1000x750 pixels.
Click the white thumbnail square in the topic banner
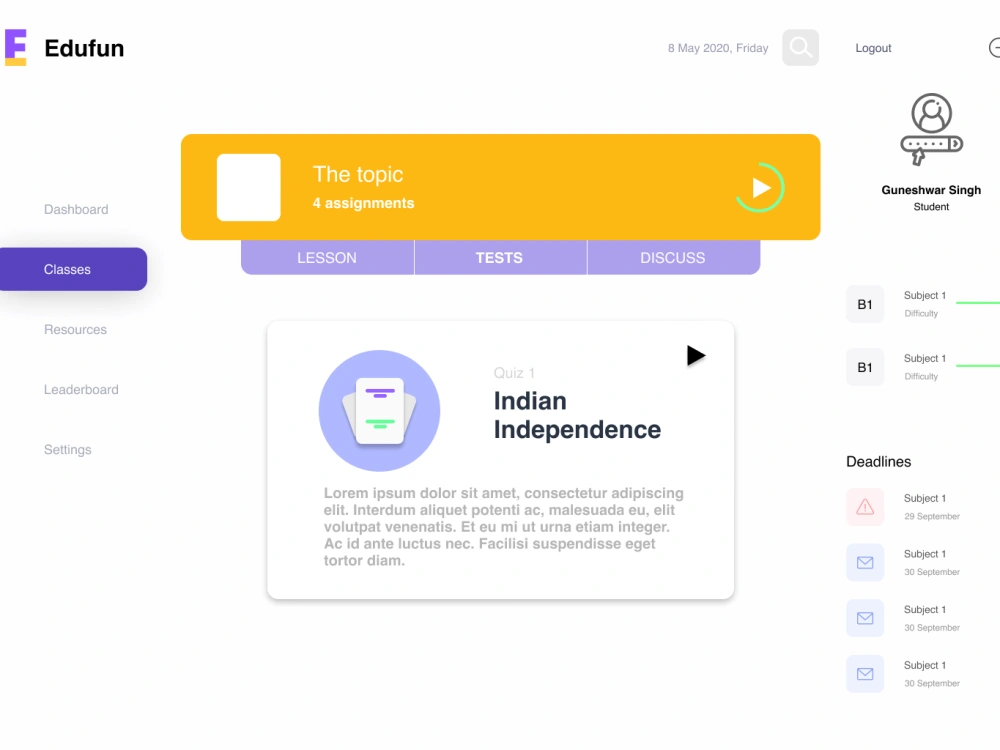click(249, 187)
